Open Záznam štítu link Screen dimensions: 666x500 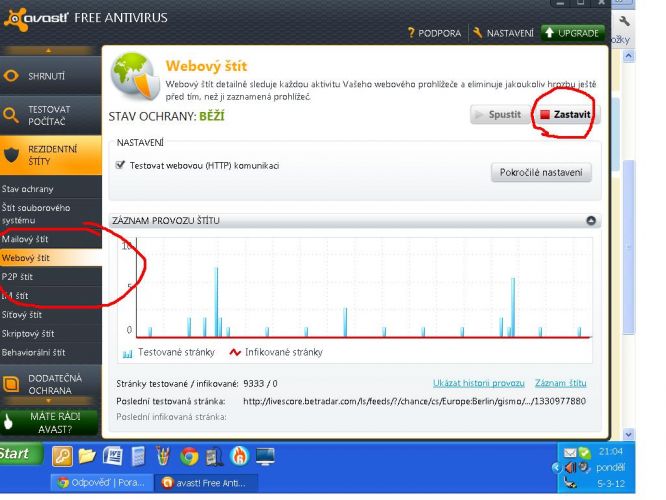(x=561, y=383)
